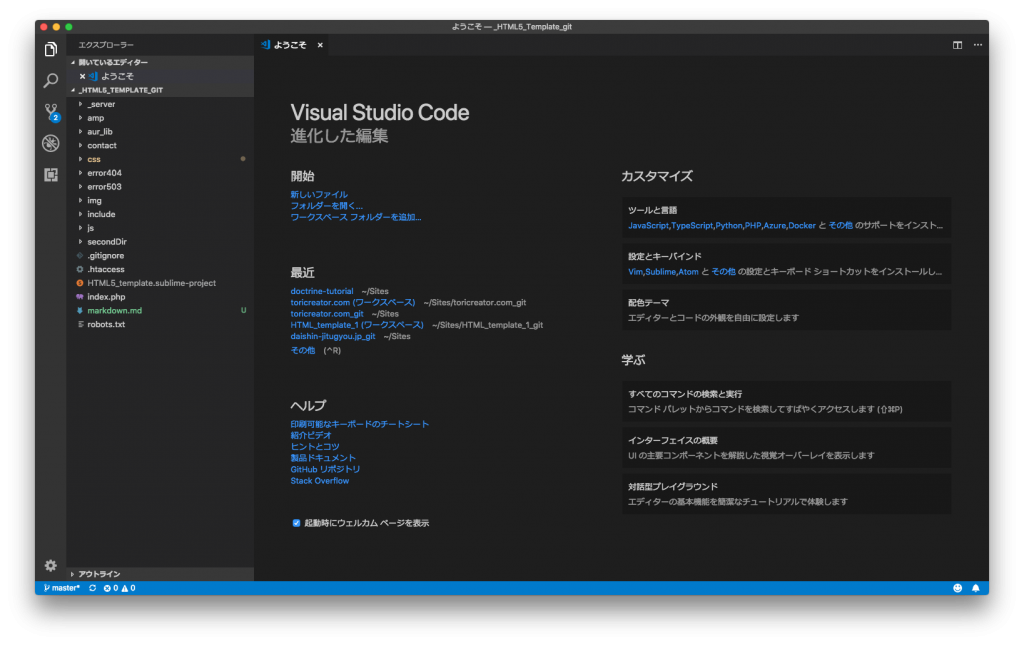Open the 配色テーマ customization card
The image size is (1024, 645).
786,310
